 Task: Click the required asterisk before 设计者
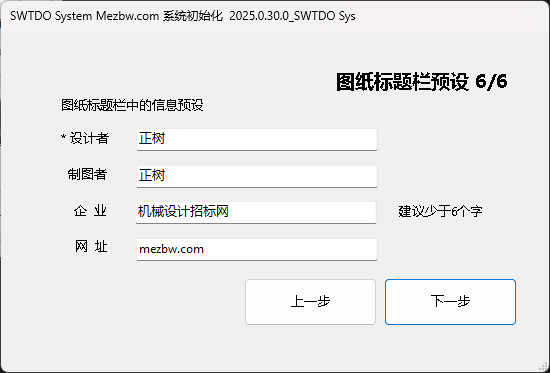pos(63,137)
